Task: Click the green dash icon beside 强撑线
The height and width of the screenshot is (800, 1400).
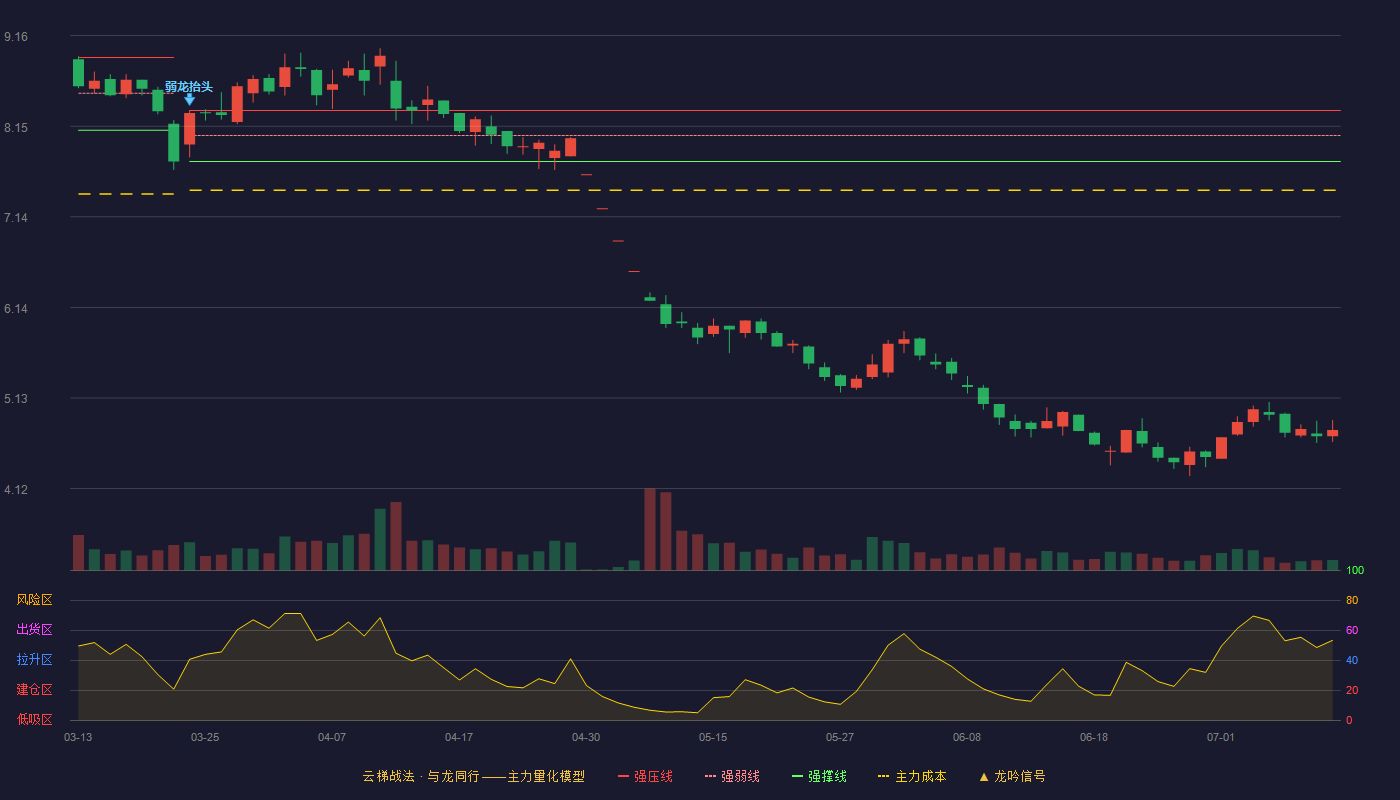Action: point(797,777)
